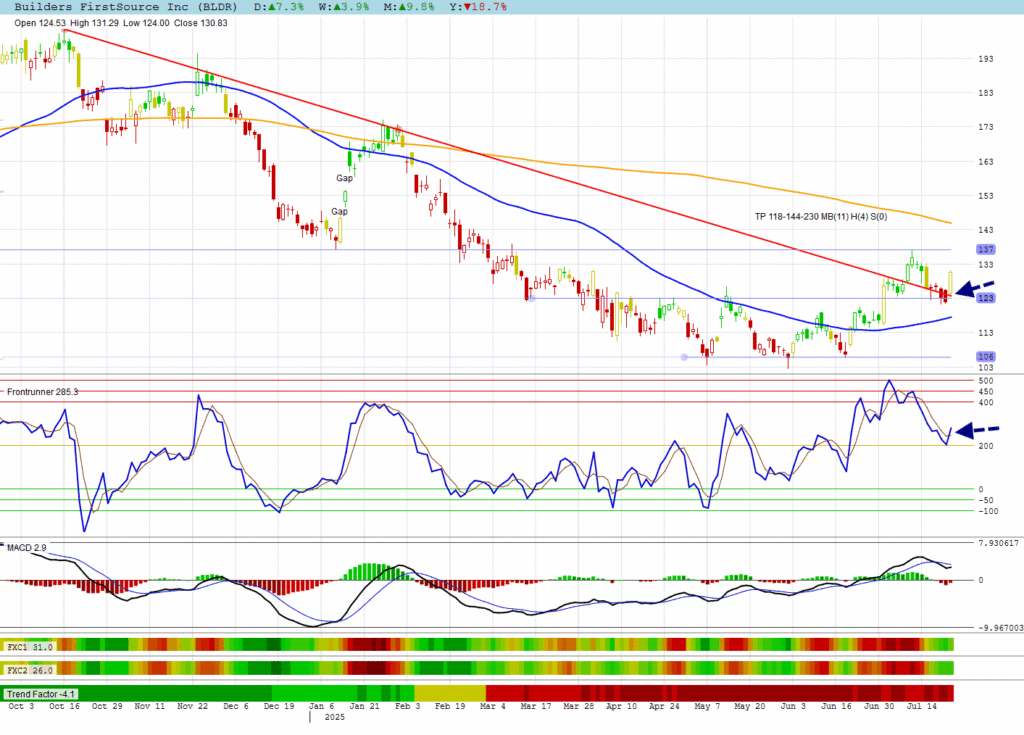Click the MACD 2.9 indicator label
Image resolution: width=1024 pixels, height=735 pixels.
pos(27,547)
